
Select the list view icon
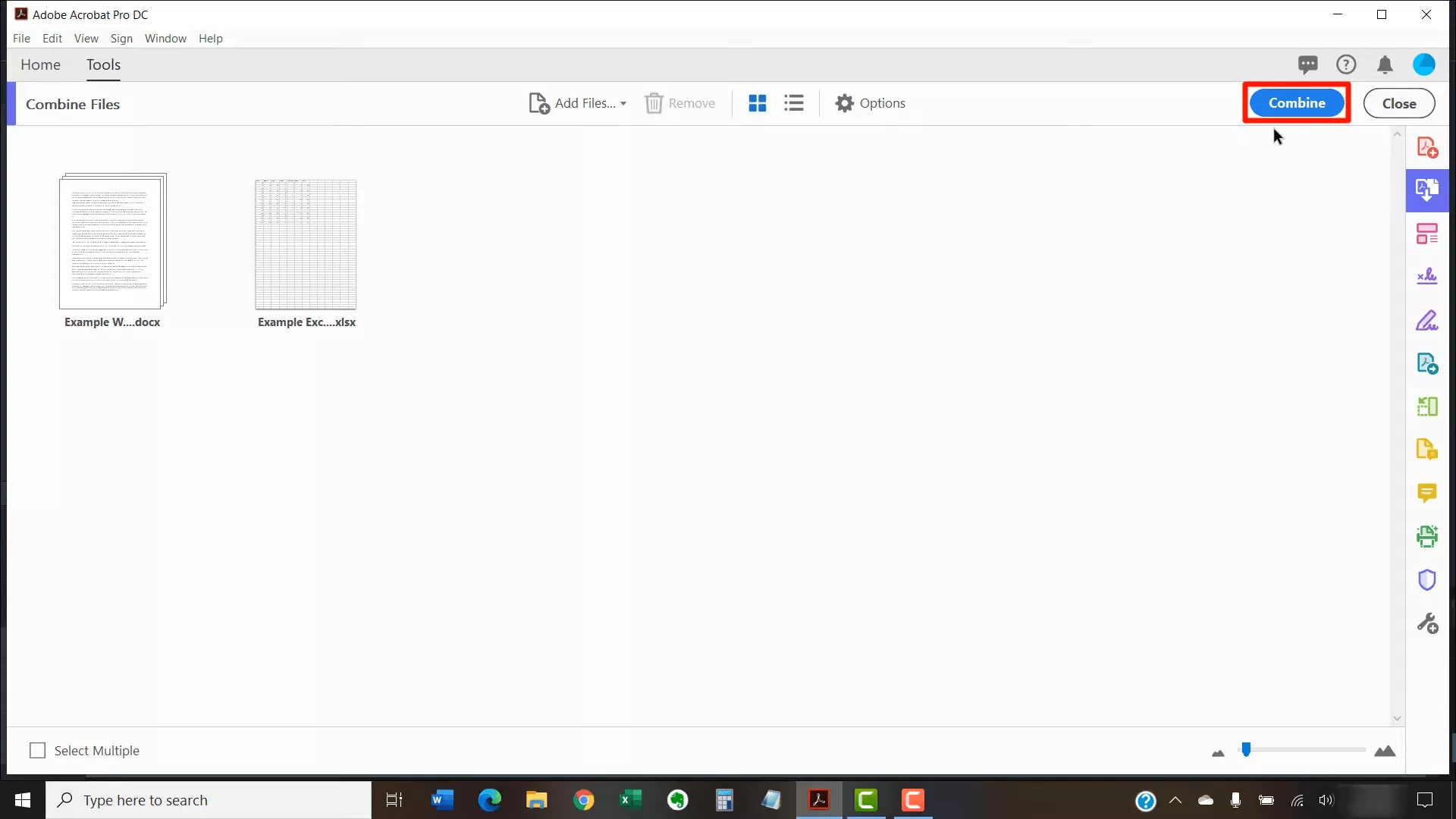794,102
